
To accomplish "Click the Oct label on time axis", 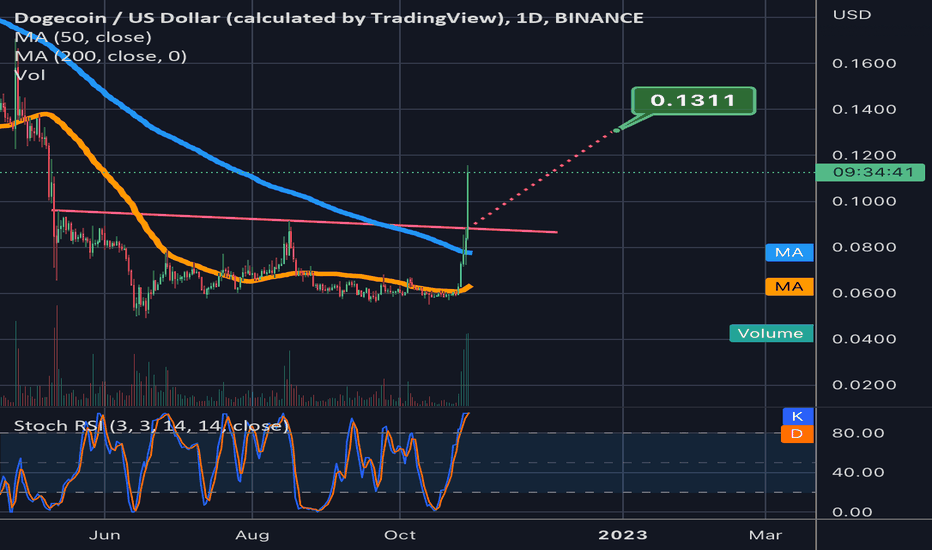I will coord(400,535).
